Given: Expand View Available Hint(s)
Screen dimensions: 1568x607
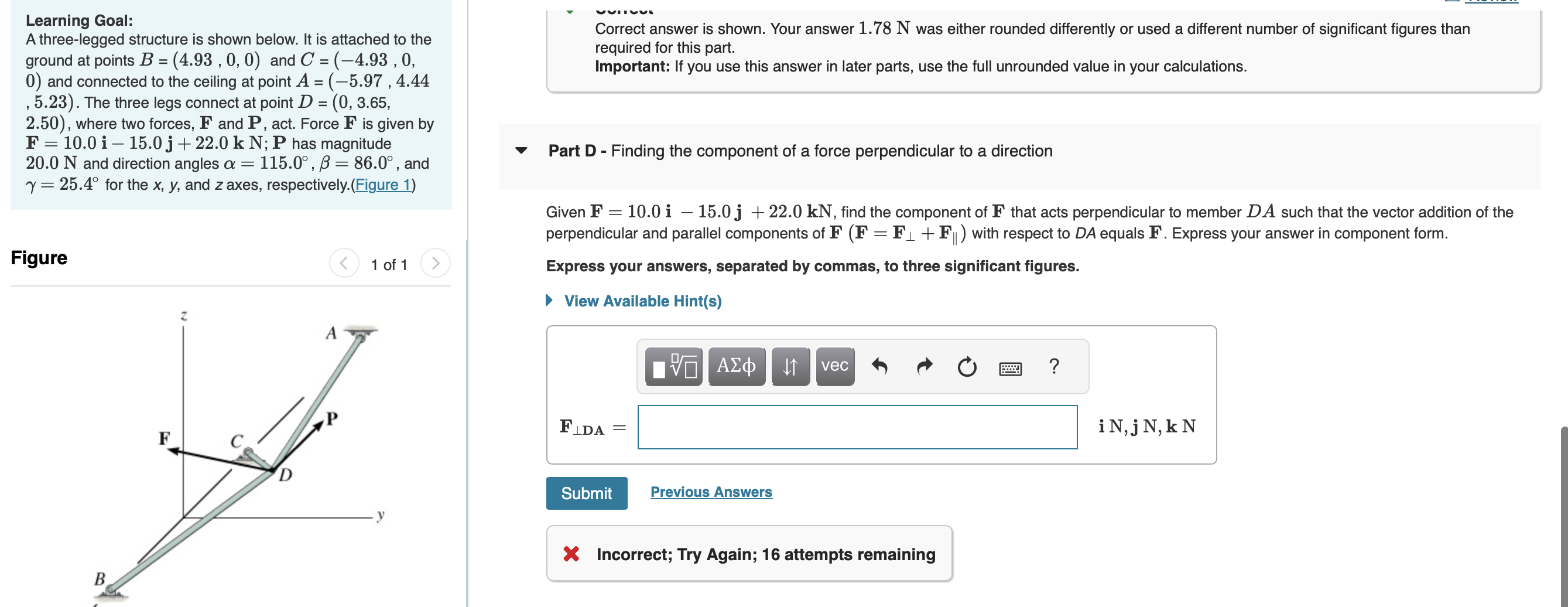Looking at the screenshot, I should (x=643, y=301).
